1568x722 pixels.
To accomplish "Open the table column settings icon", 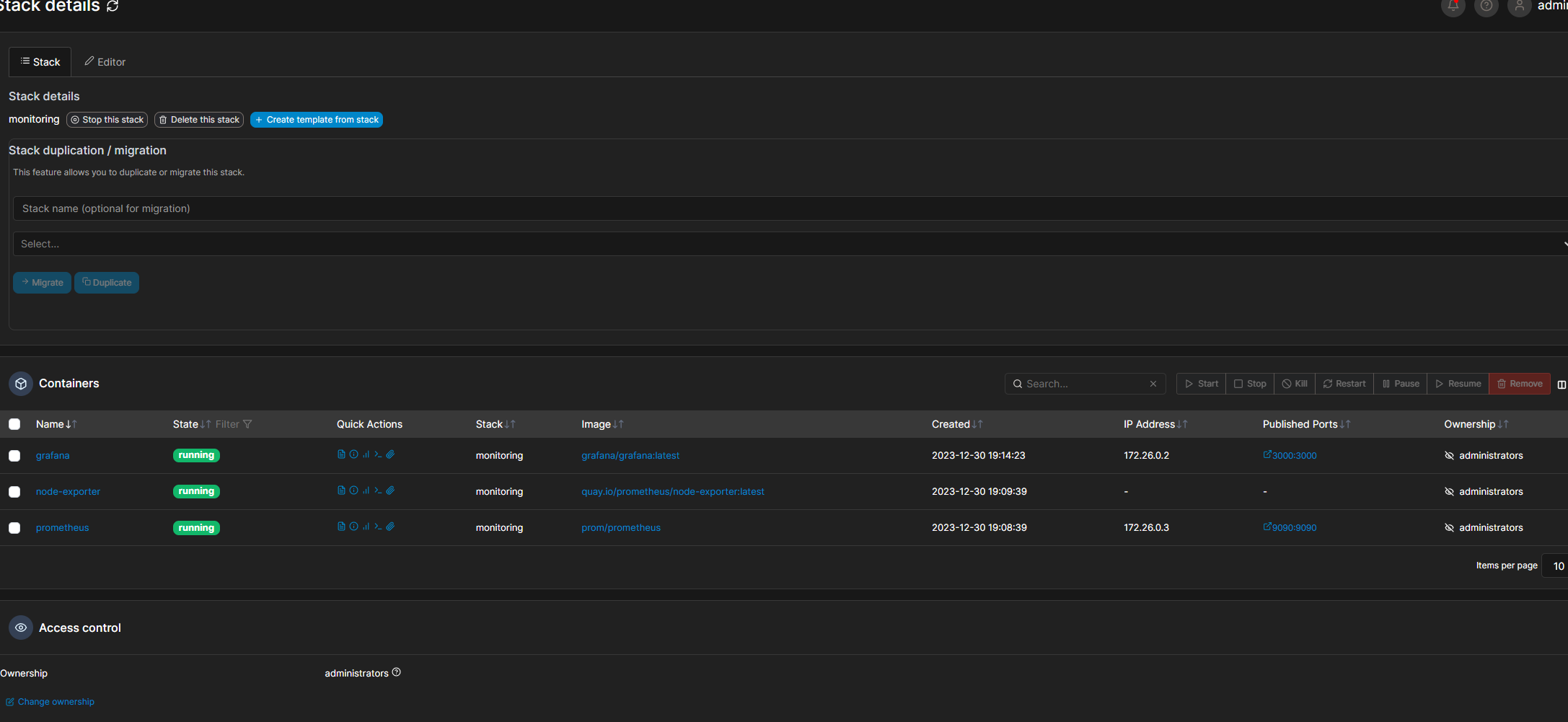I will [1561, 384].
